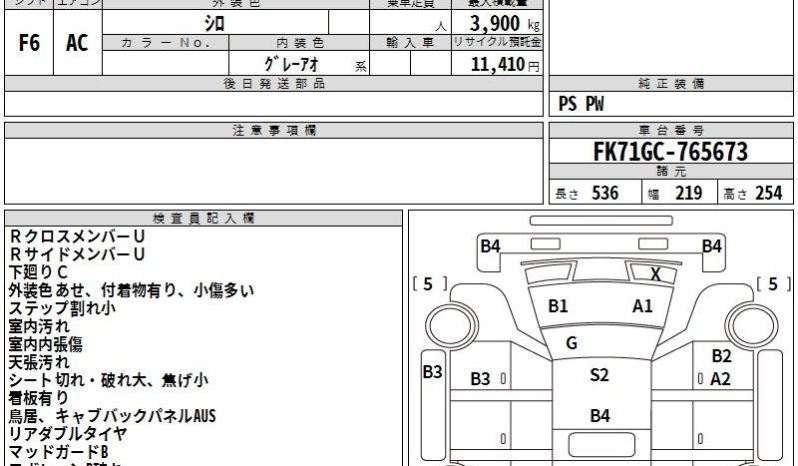798x466 pixels.
Task: Click the 'B2' damage mark on diagram
Action: [x=721, y=356]
